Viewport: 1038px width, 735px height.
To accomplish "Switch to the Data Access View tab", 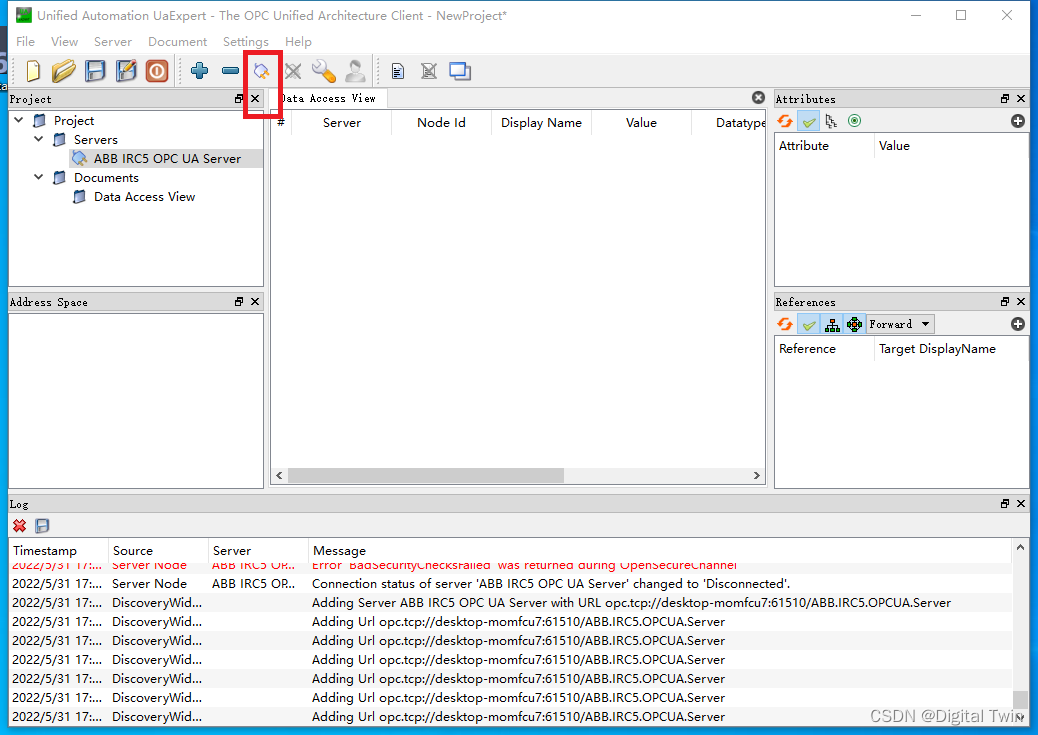I will [x=329, y=99].
